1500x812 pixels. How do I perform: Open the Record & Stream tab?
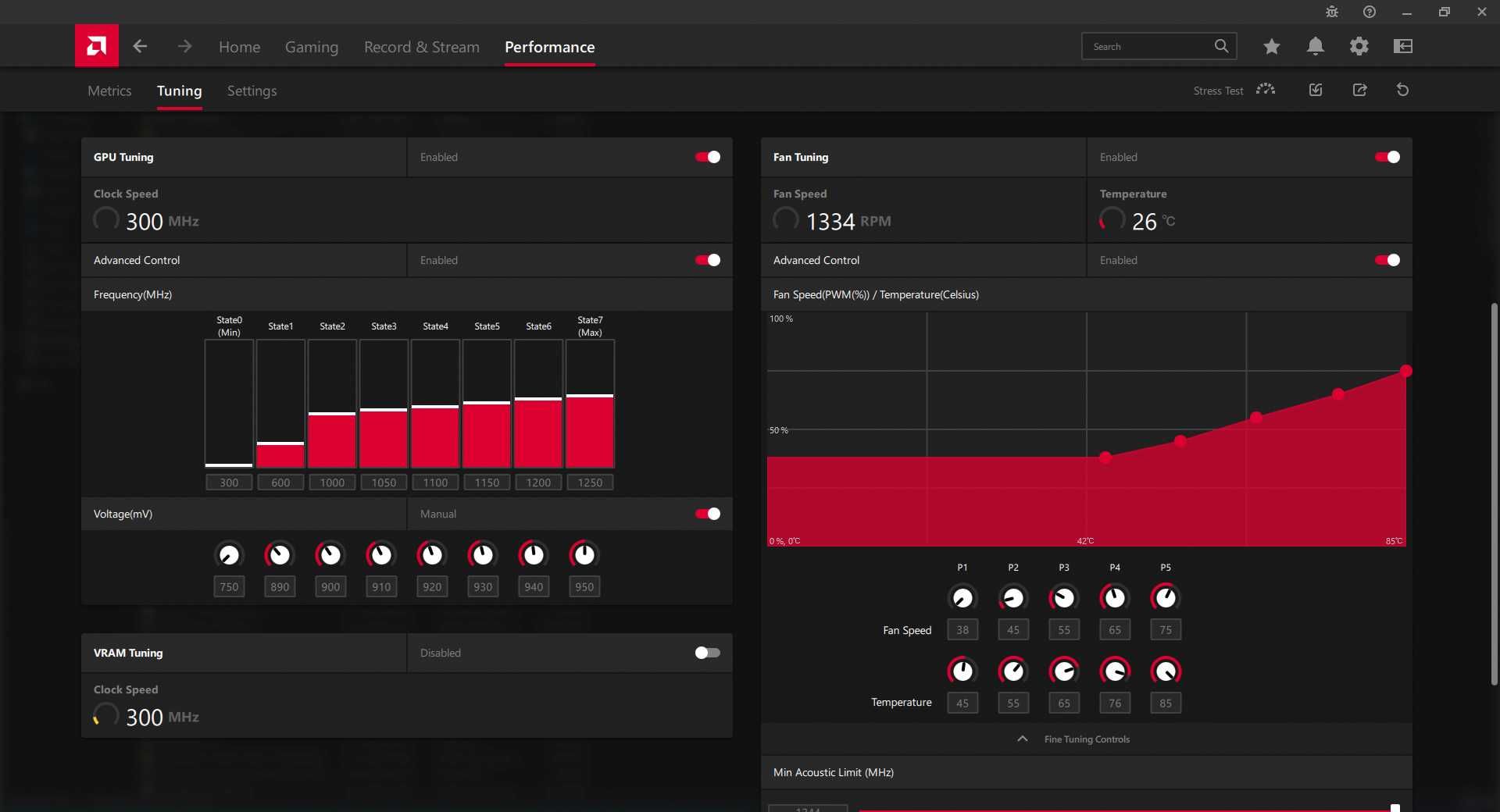422,47
